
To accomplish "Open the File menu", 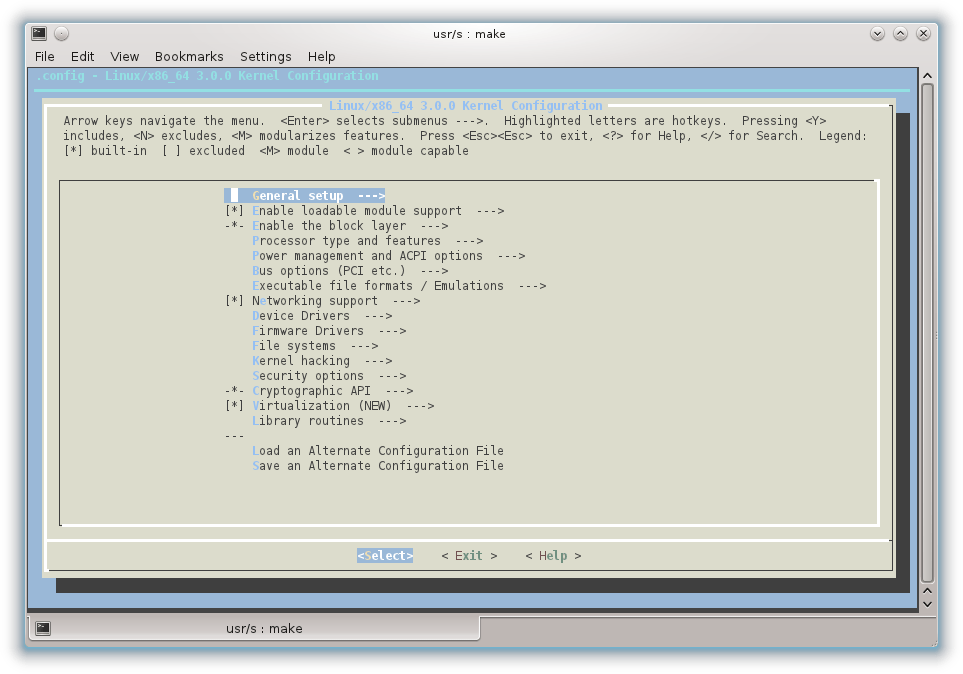I will [x=44, y=57].
